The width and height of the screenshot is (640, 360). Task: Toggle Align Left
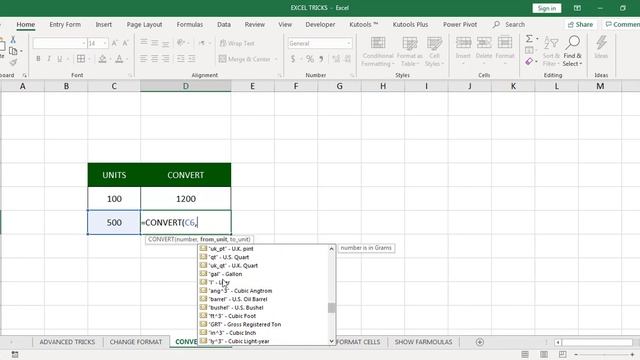[x=144, y=59]
